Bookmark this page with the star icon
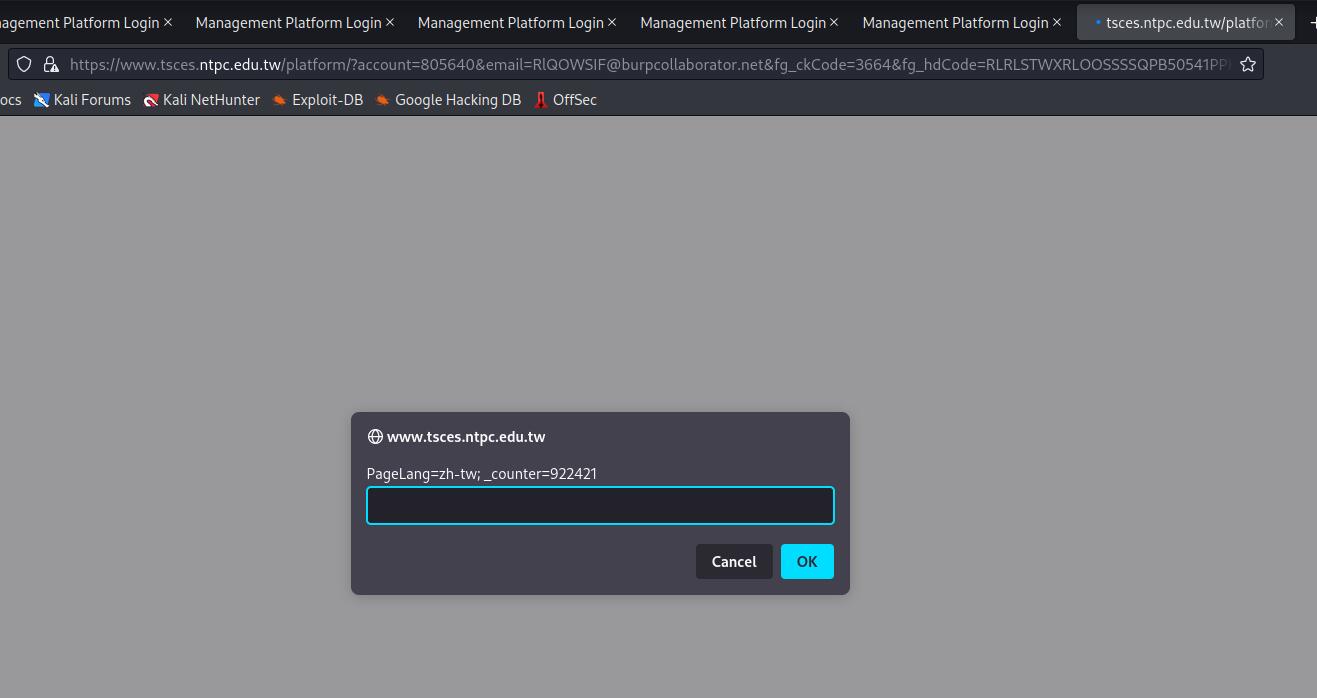The width and height of the screenshot is (1317, 698). [1248, 64]
